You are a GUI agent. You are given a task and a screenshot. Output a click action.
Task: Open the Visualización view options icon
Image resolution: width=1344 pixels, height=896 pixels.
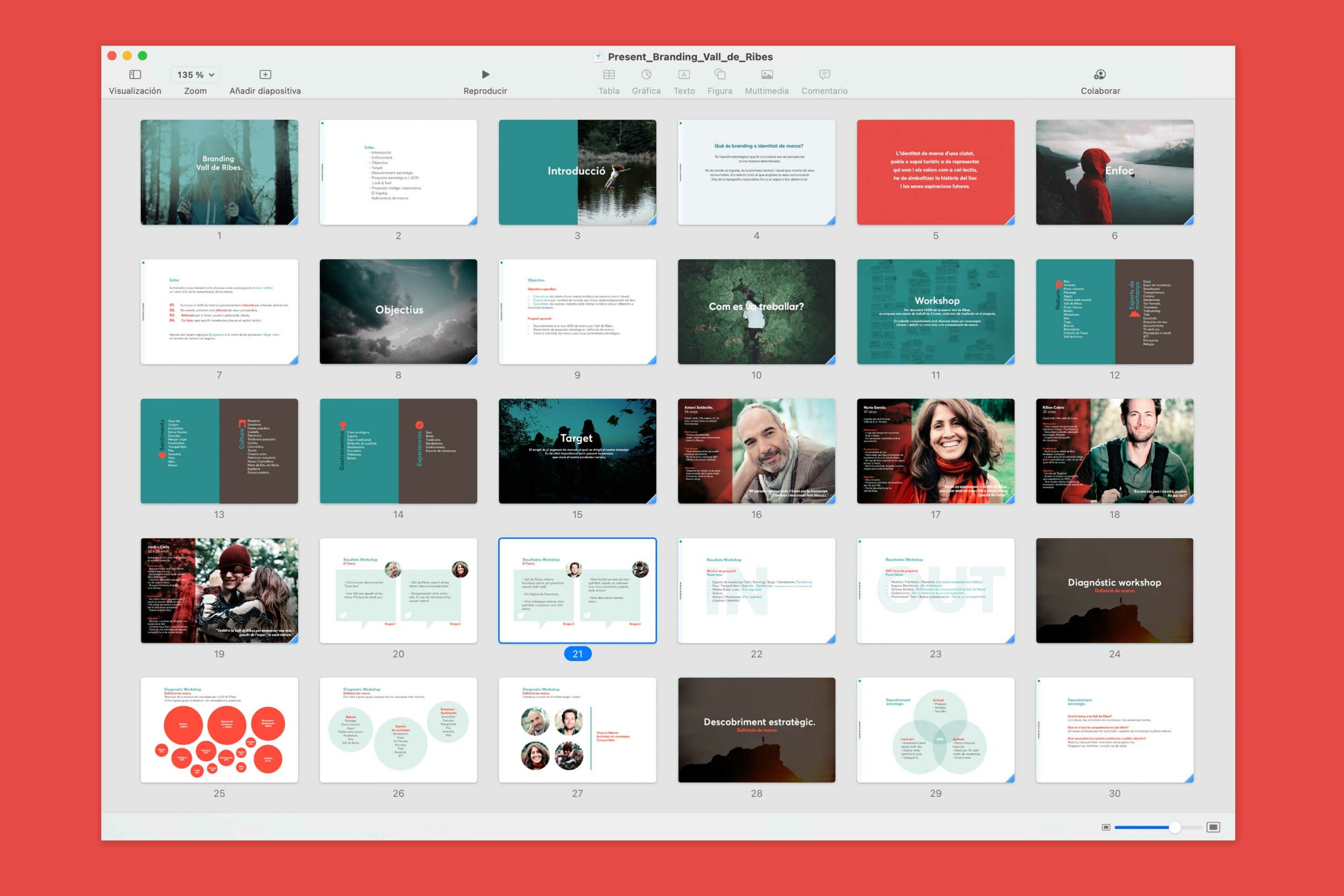click(x=135, y=75)
